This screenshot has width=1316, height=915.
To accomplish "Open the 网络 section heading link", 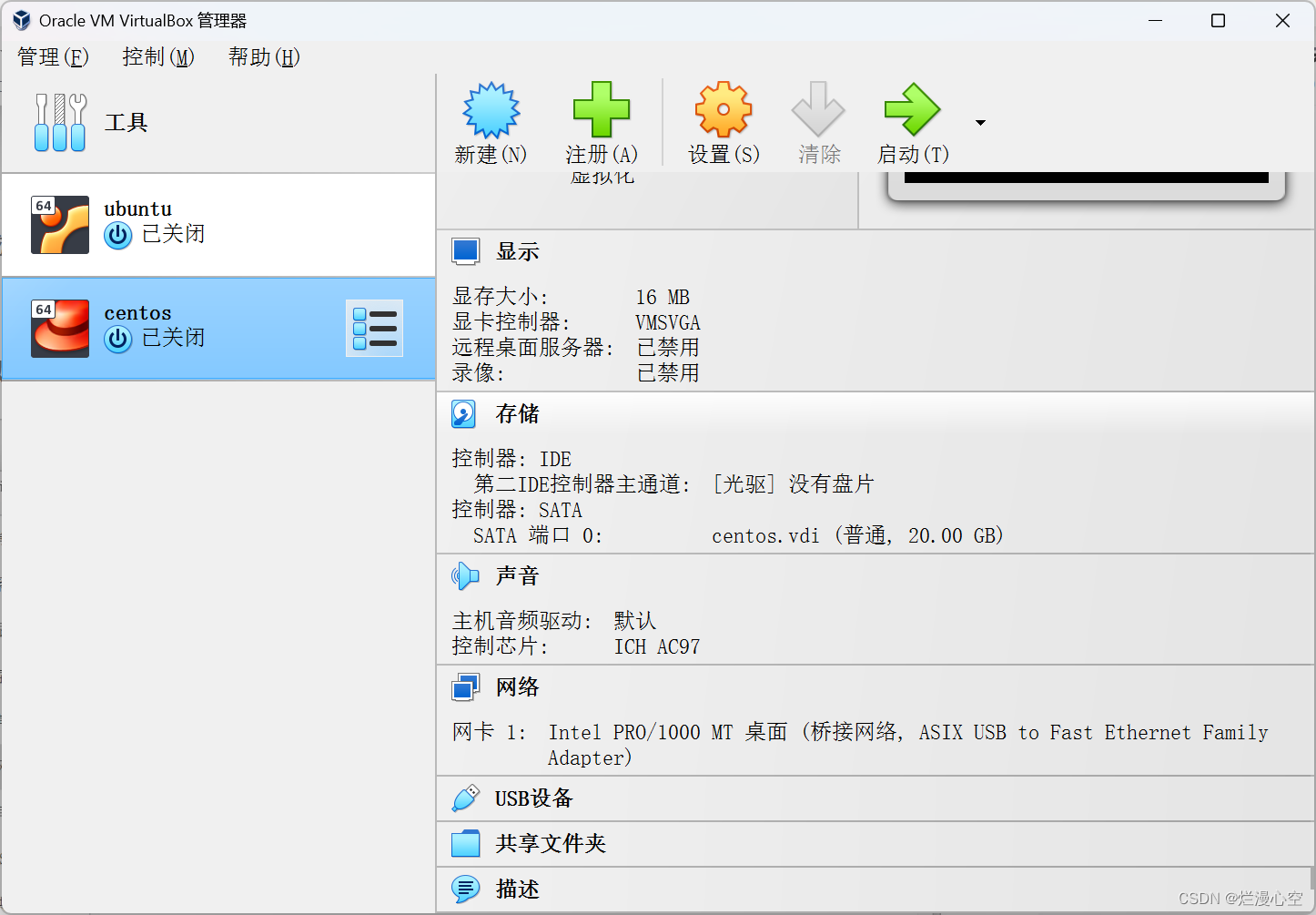I will pos(518,687).
